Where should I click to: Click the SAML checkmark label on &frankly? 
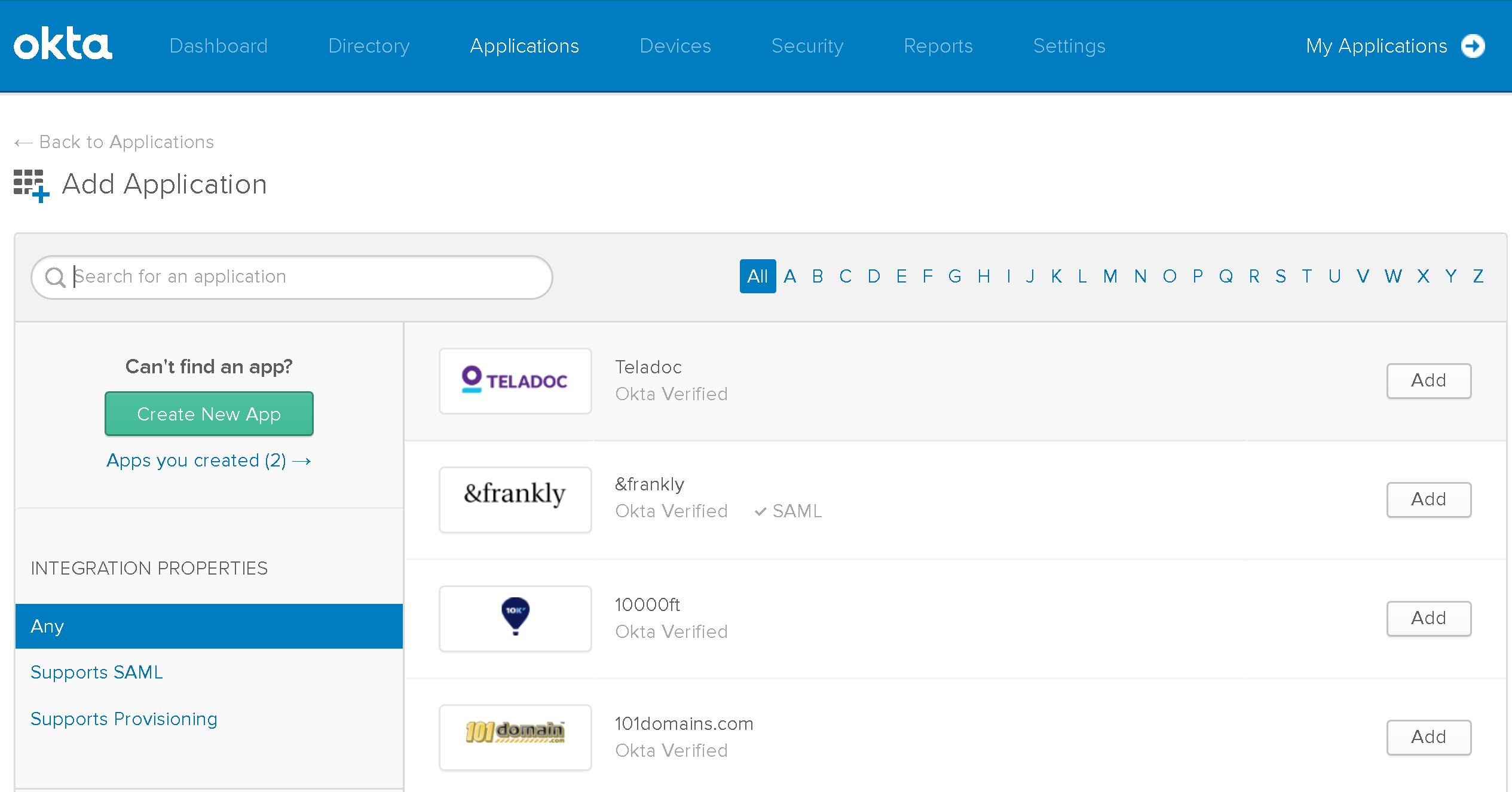pos(788,511)
